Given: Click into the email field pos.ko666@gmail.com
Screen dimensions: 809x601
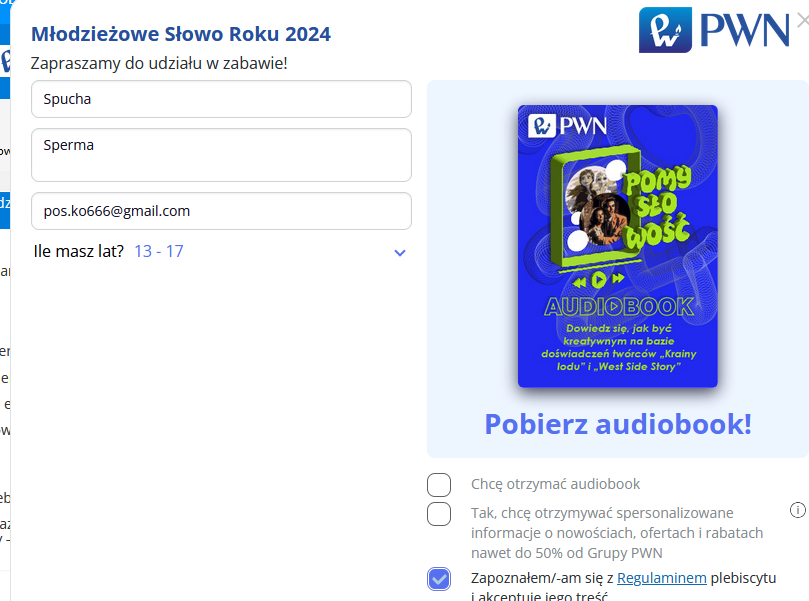Looking at the screenshot, I should [x=221, y=211].
